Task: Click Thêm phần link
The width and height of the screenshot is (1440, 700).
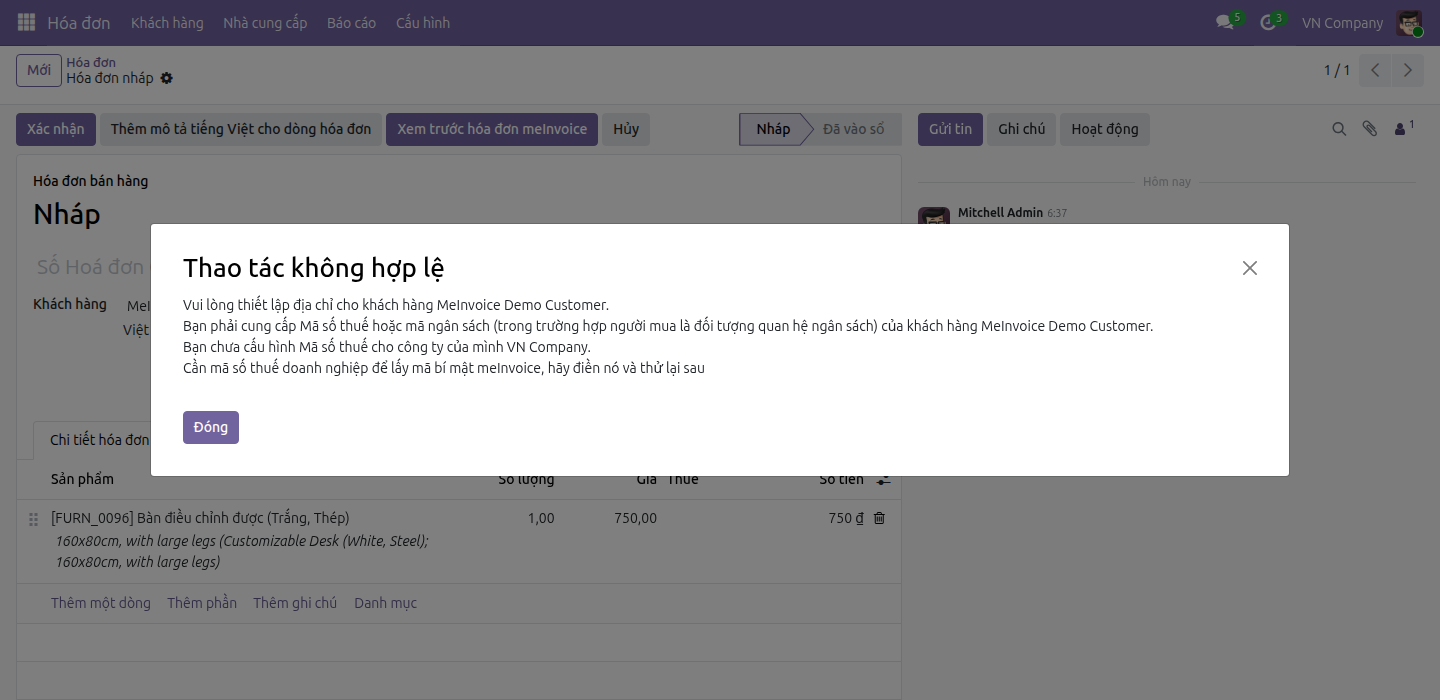Action: click(x=202, y=603)
